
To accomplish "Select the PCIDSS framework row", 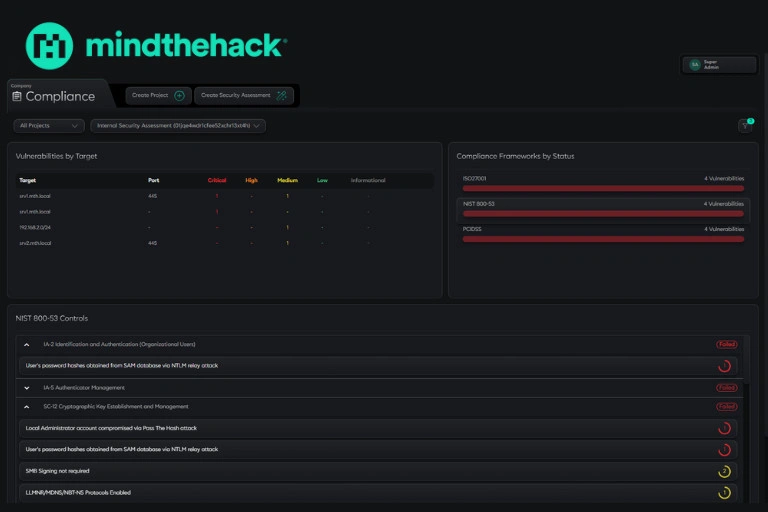I will [603, 234].
